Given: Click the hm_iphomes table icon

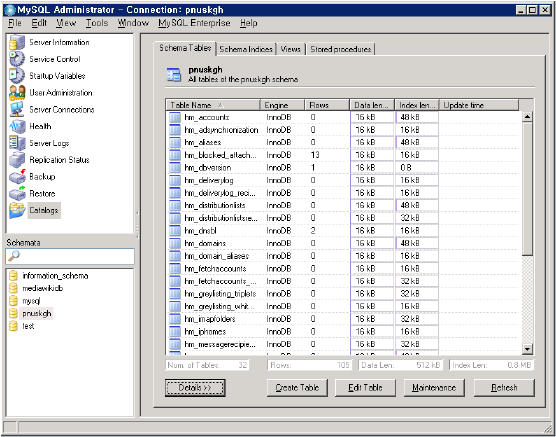Looking at the screenshot, I should (175, 332).
